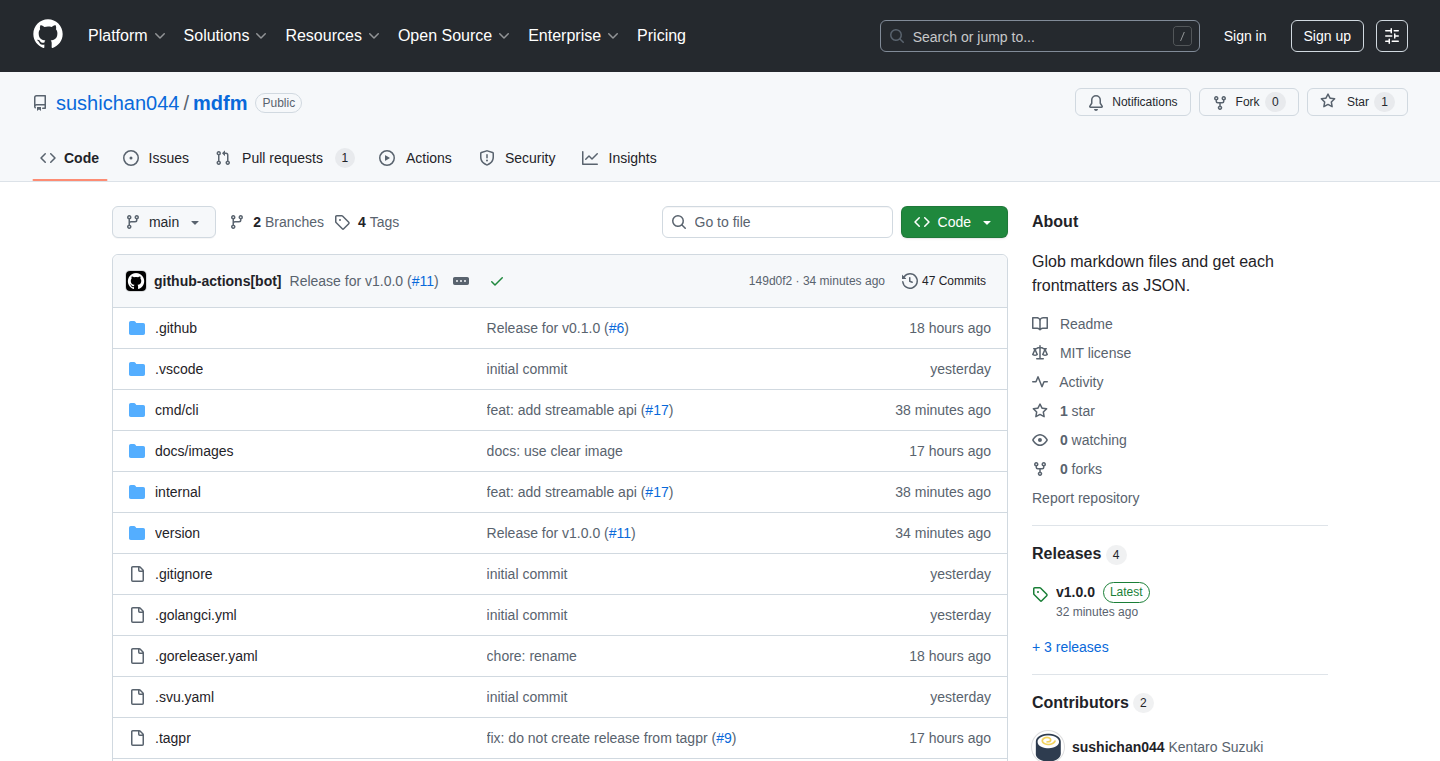
Task: Click the Report repository link
Action: (1085, 498)
